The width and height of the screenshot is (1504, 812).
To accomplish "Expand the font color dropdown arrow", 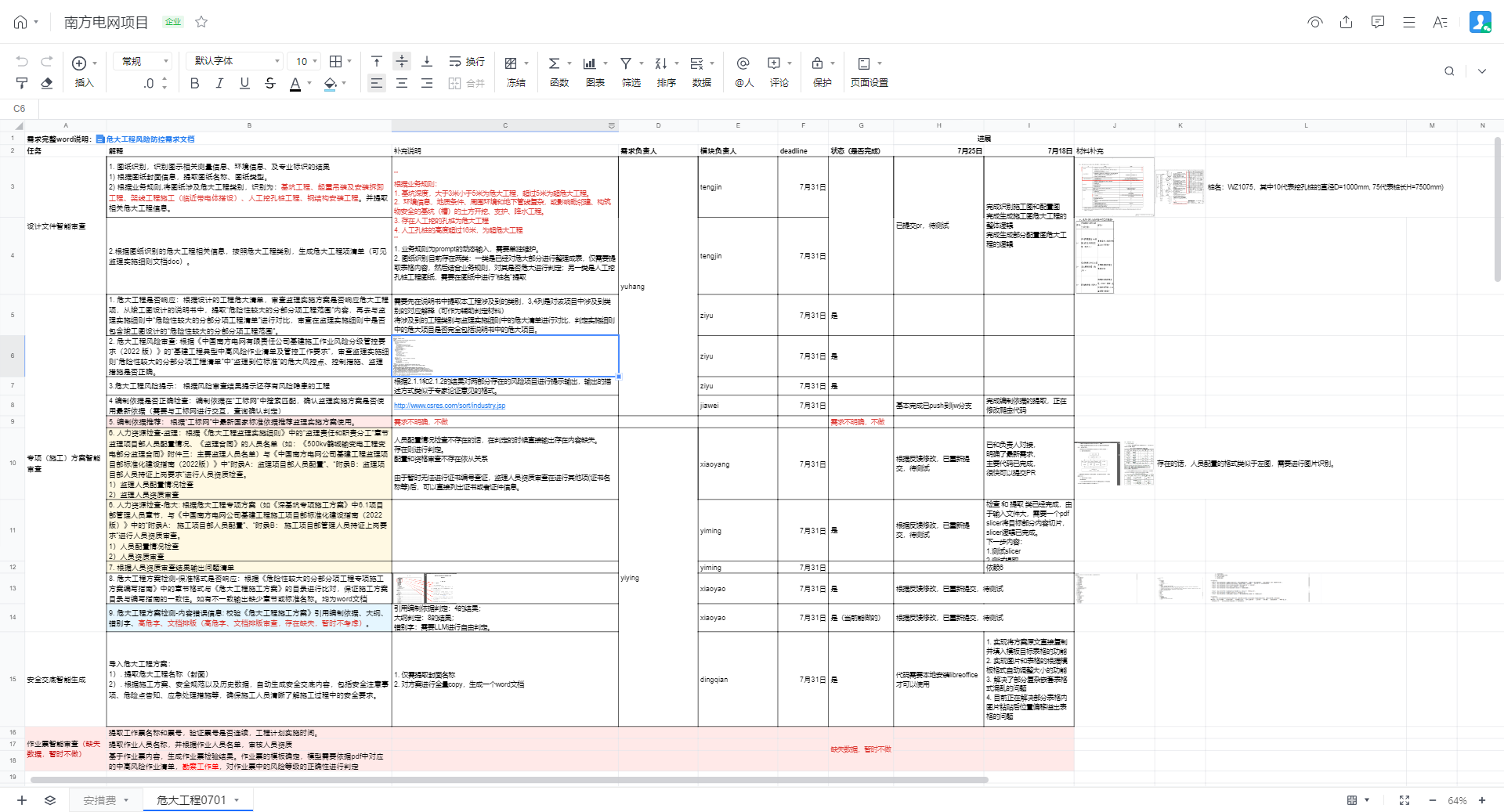I will pos(310,83).
